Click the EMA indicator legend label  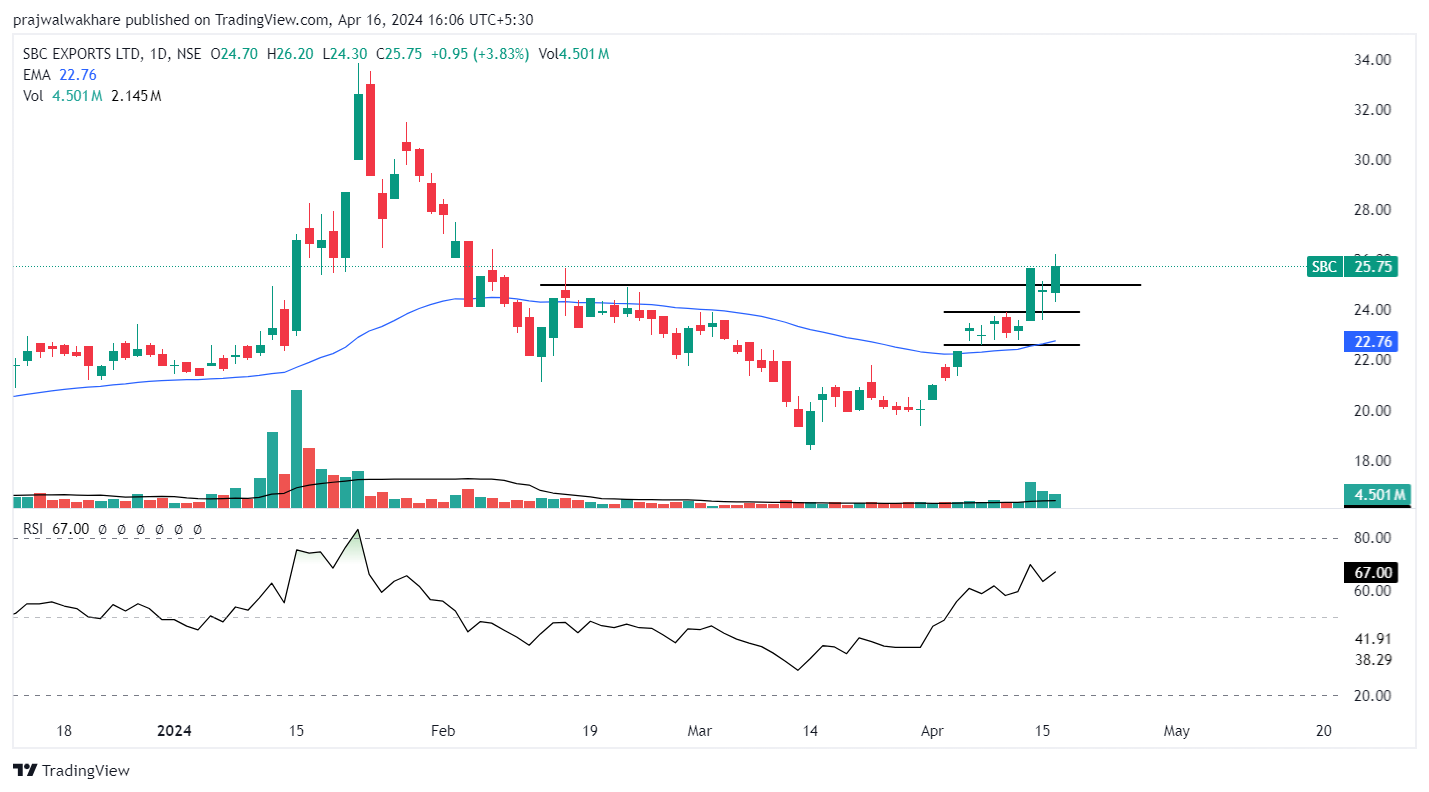click(x=36, y=74)
